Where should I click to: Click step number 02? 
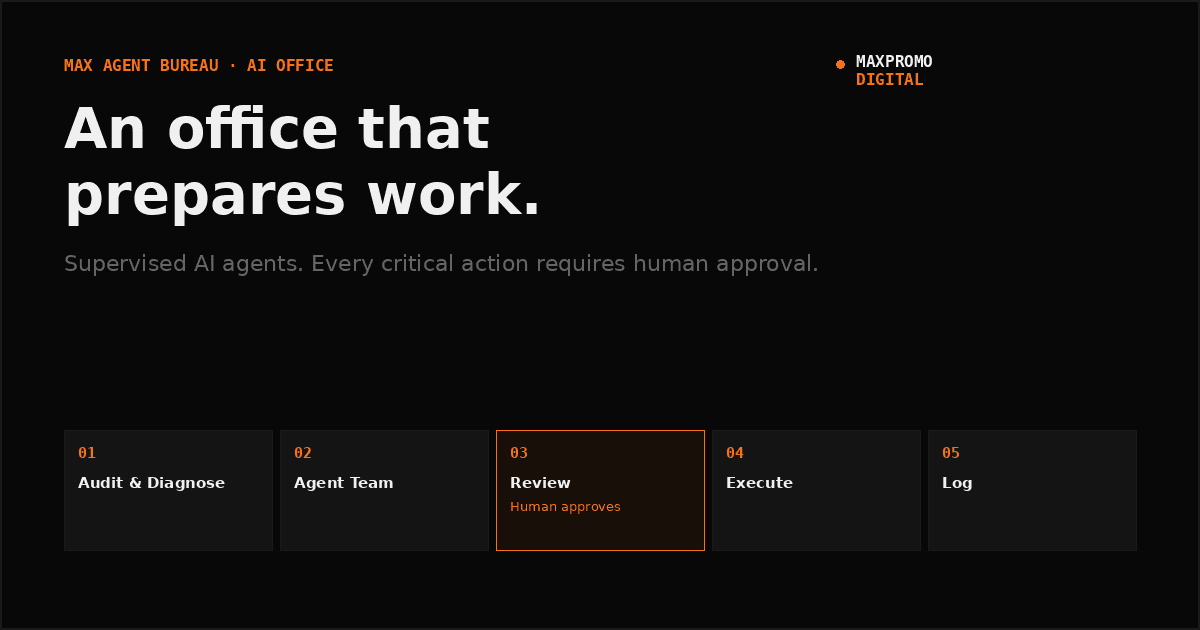pos(303,453)
